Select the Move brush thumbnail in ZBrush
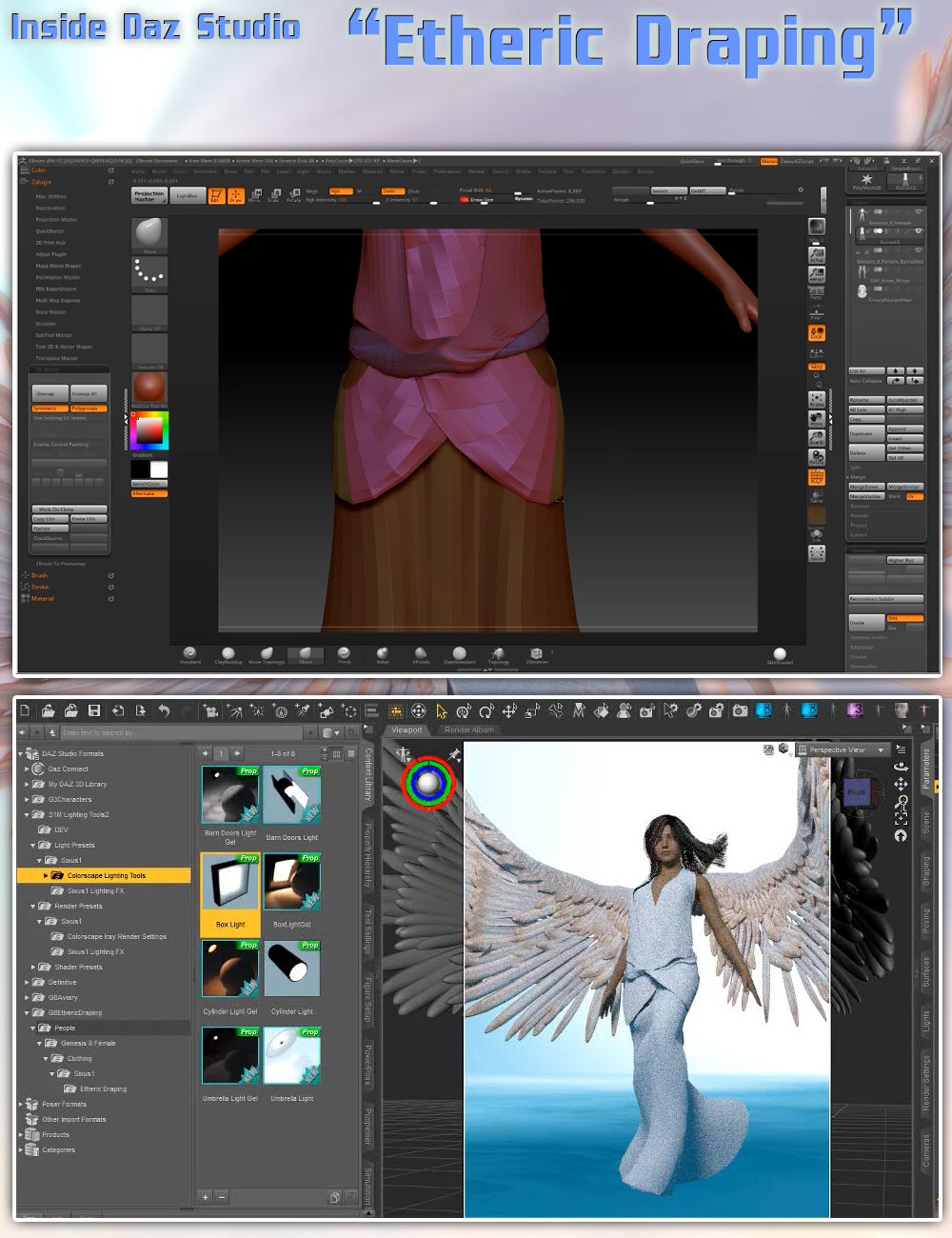952x1238 pixels. [149, 234]
